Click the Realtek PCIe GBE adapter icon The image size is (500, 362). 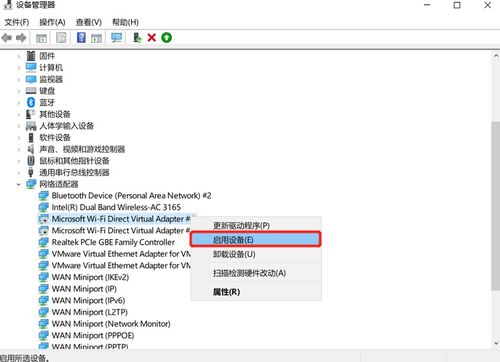click(x=44, y=242)
